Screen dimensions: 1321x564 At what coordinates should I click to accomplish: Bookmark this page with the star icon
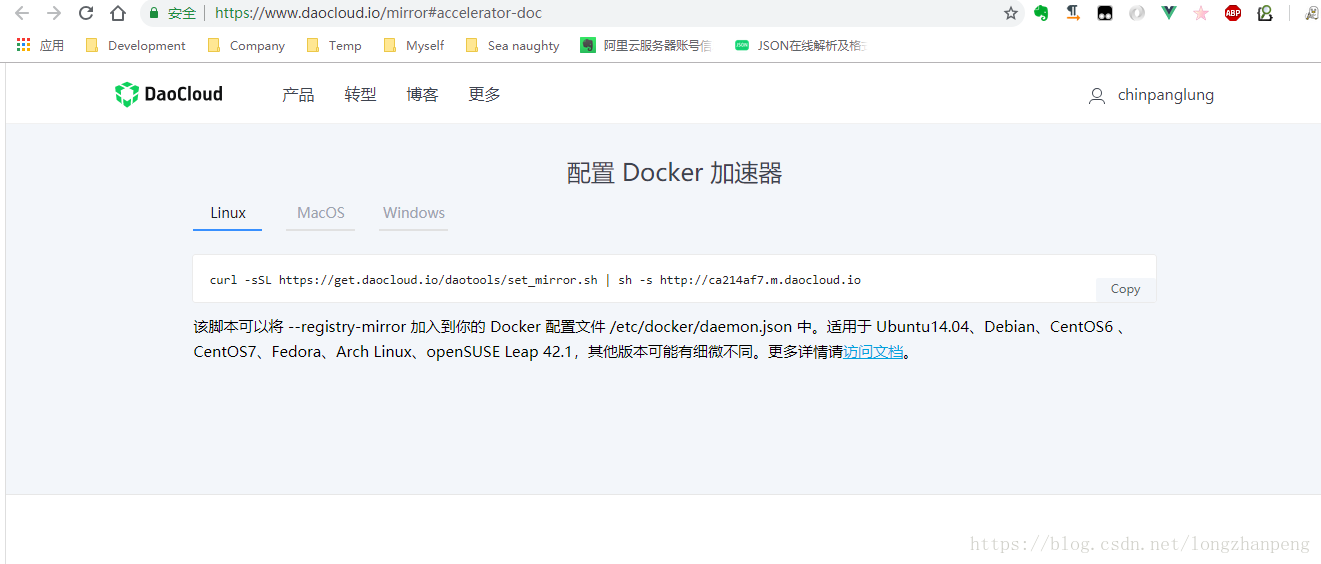click(1011, 13)
